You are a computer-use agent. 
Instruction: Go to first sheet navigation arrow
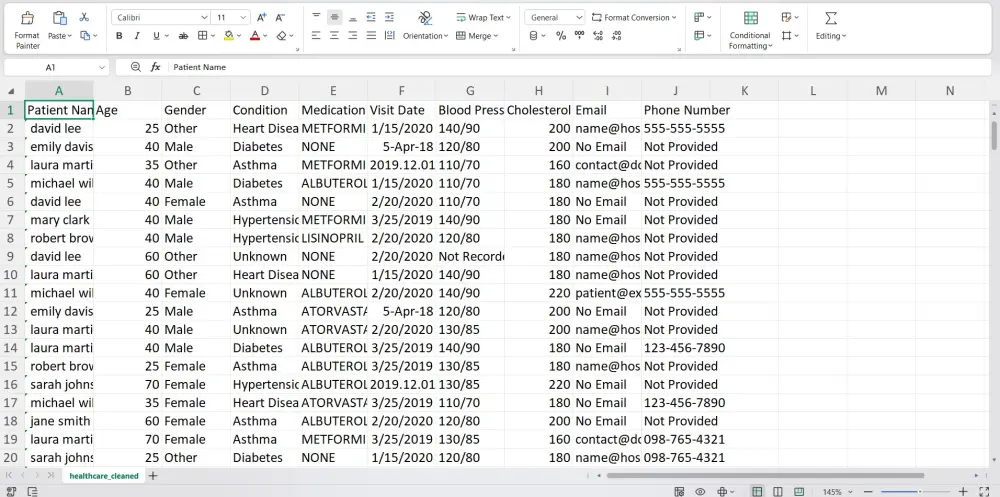[x=10, y=476]
